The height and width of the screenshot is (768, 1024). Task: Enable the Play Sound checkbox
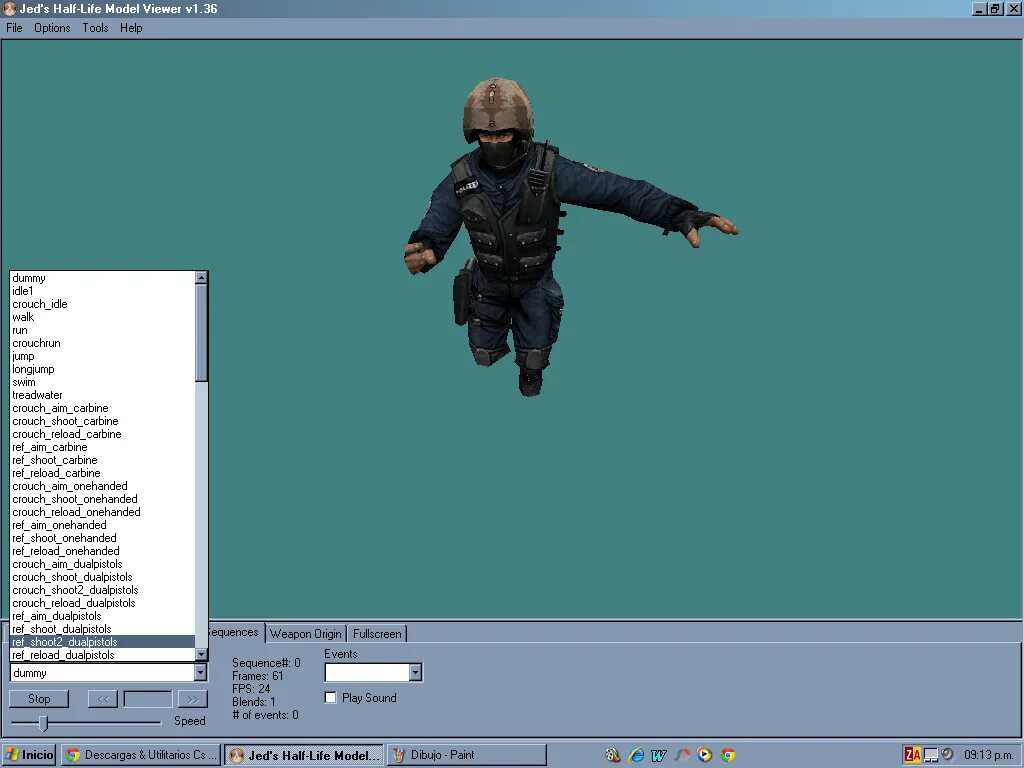(330, 697)
